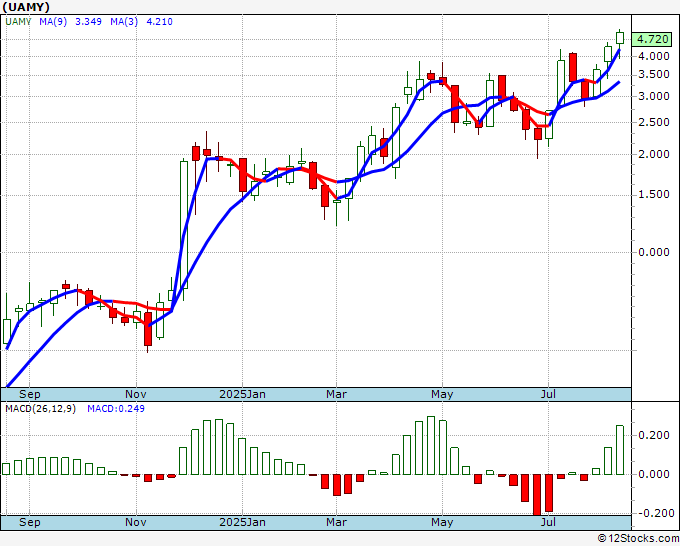Click the MA(3) legend label
The height and width of the screenshot is (546, 680).
point(124,22)
